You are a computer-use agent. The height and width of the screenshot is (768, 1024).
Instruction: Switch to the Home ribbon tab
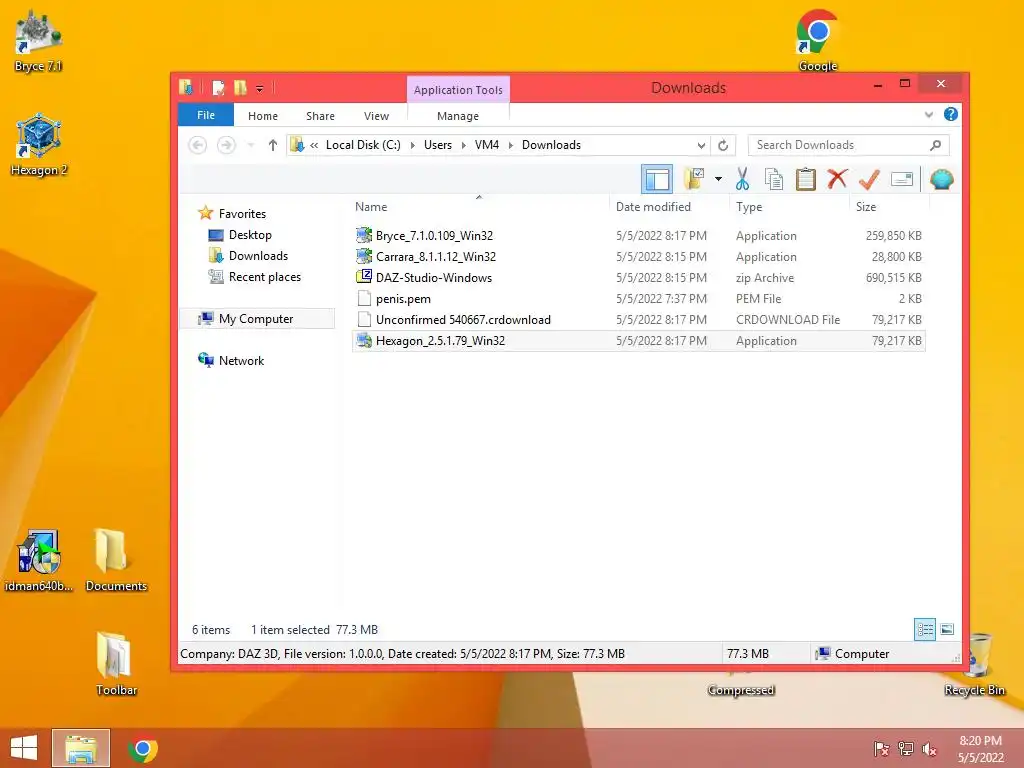click(x=263, y=116)
